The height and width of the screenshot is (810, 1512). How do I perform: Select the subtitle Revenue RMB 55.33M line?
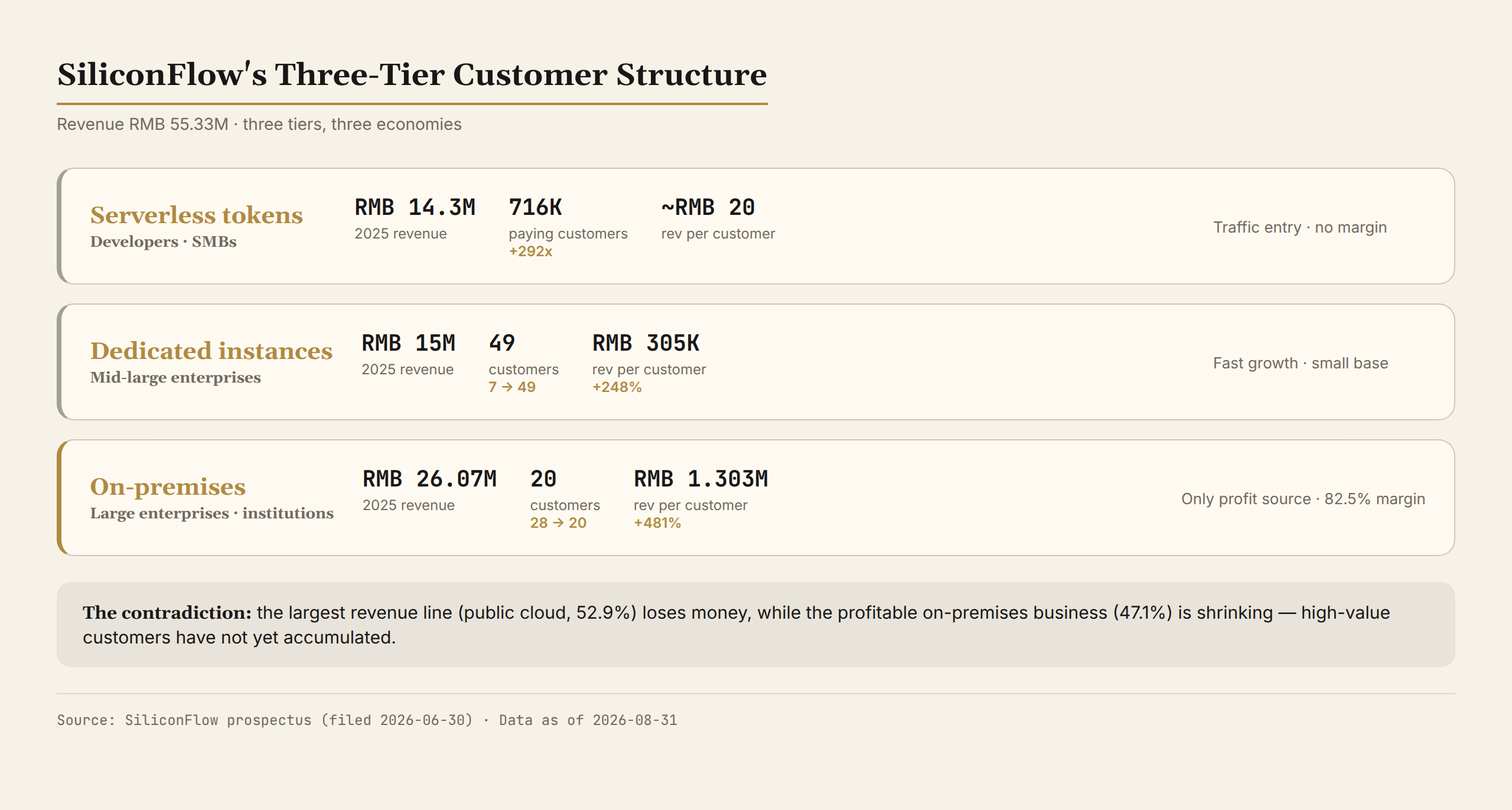click(259, 125)
